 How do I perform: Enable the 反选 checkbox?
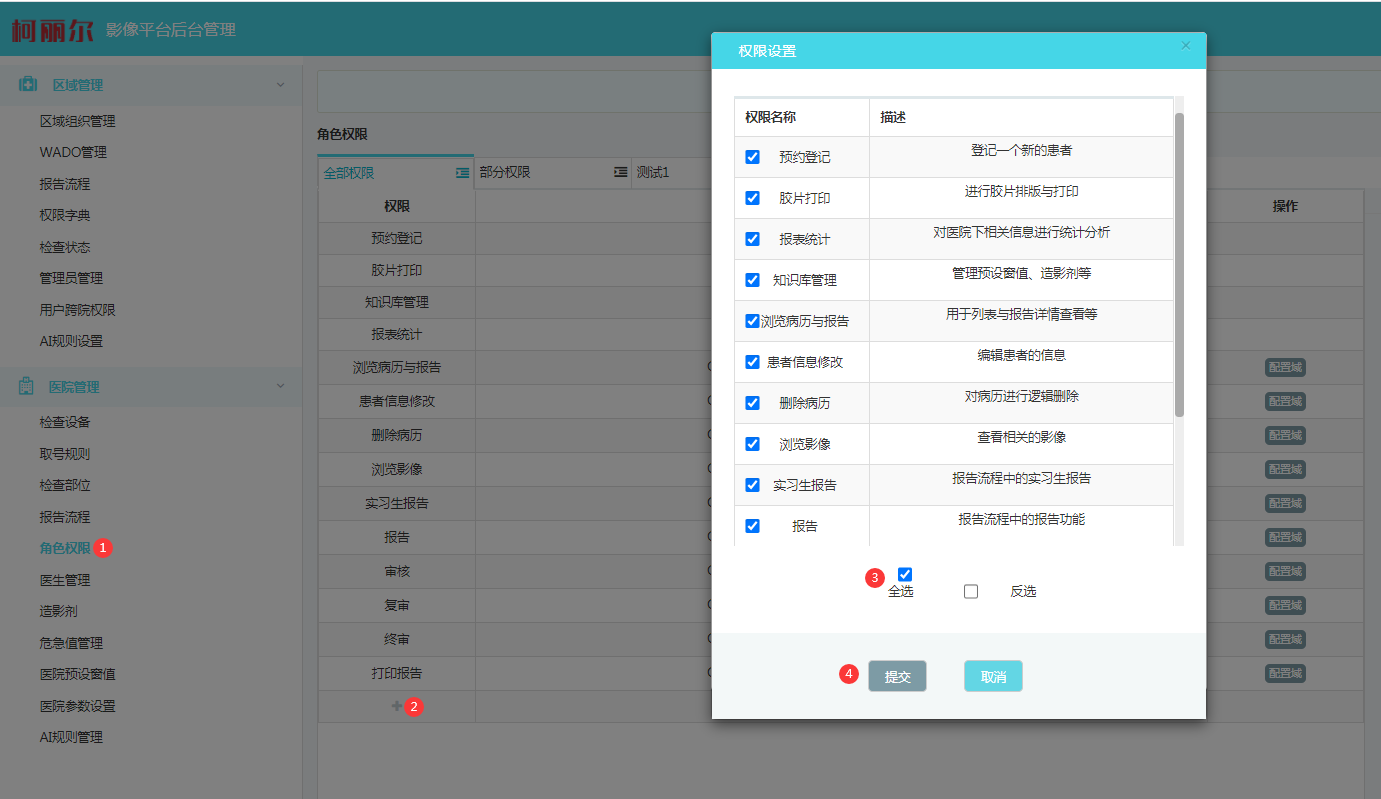(x=971, y=591)
